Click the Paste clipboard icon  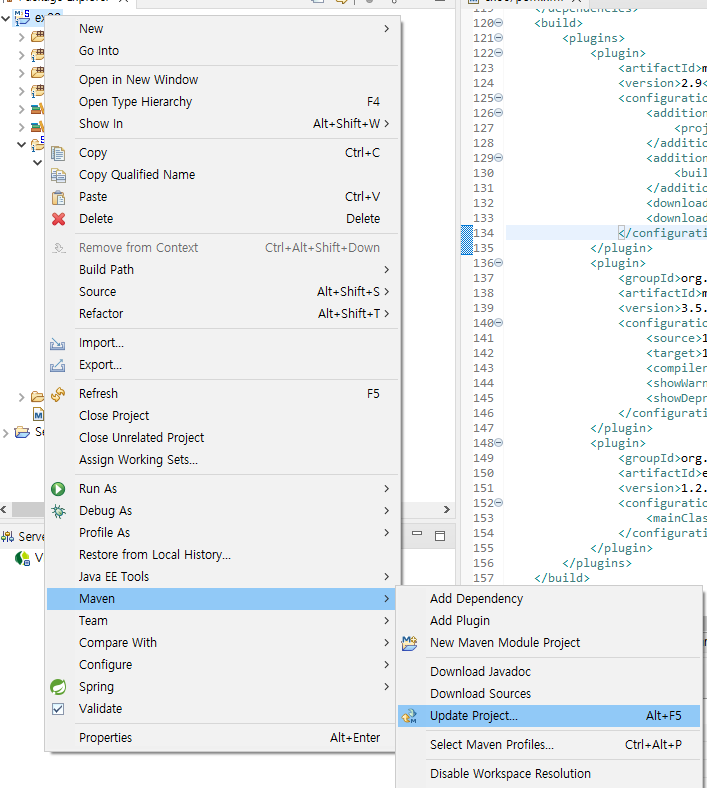point(58,197)
